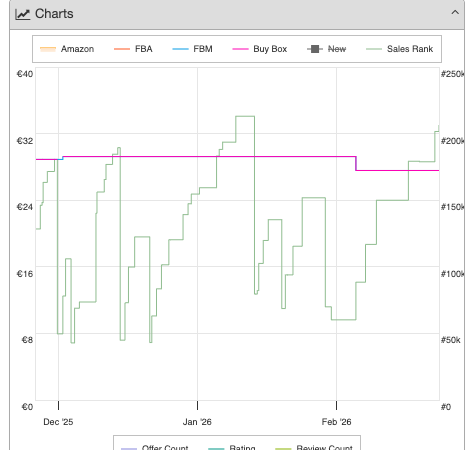Viewport: 474px width, 450px height.
Task: Click the green Sales Rank line peak
Action: (245, 116)
